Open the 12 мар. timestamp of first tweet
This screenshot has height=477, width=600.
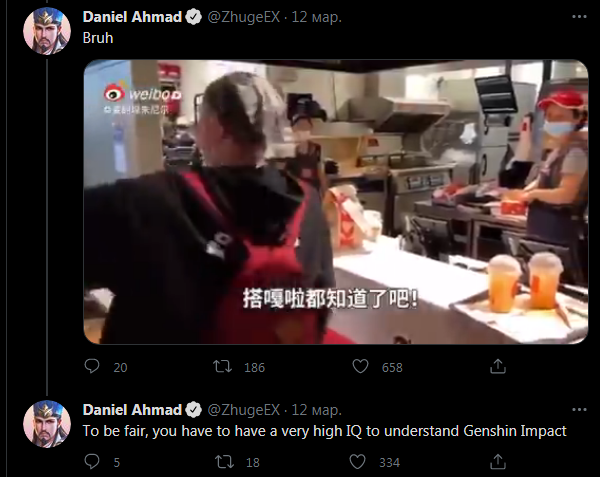[x=316, y=17]
